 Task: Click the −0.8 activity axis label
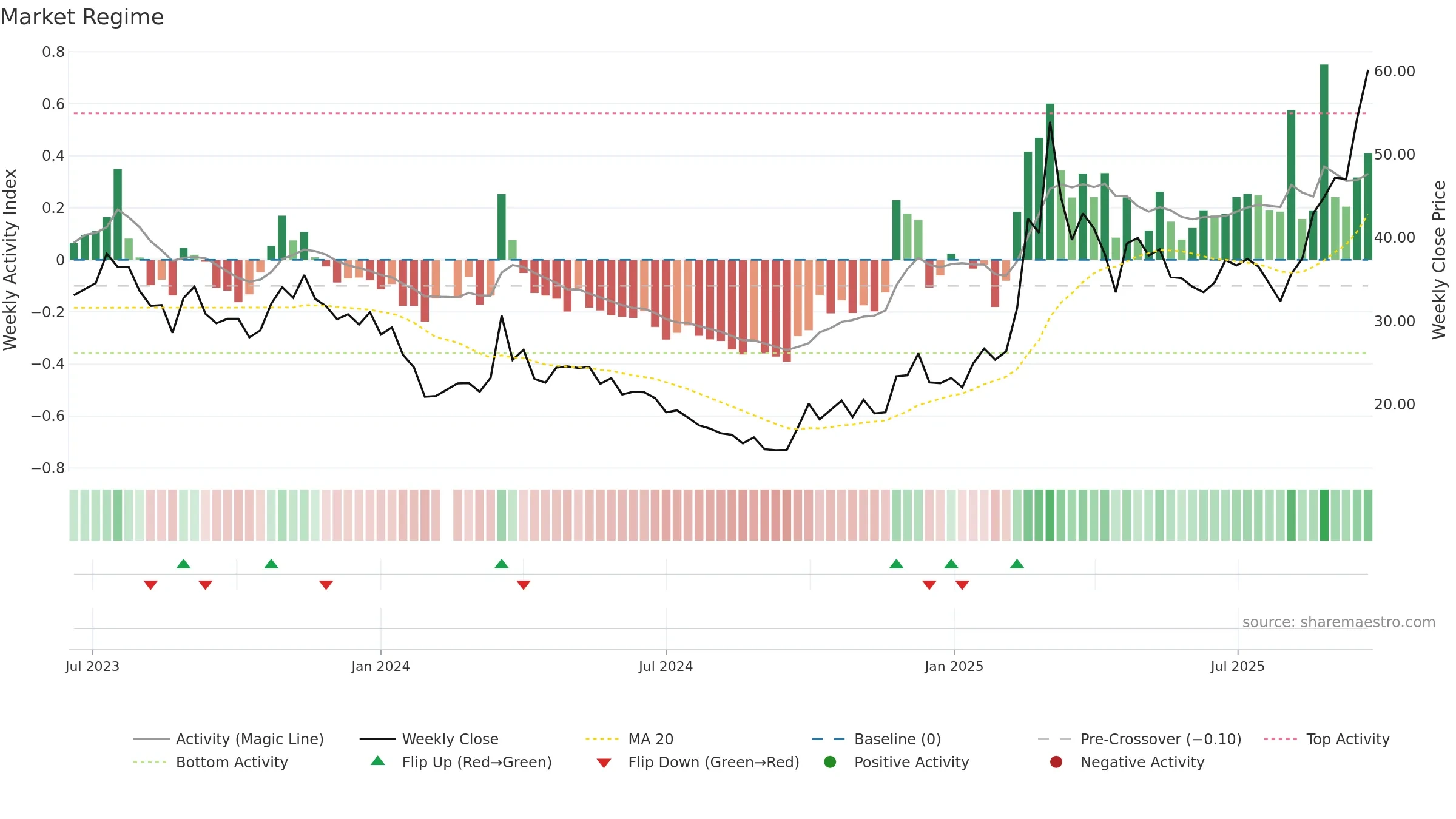48,468
